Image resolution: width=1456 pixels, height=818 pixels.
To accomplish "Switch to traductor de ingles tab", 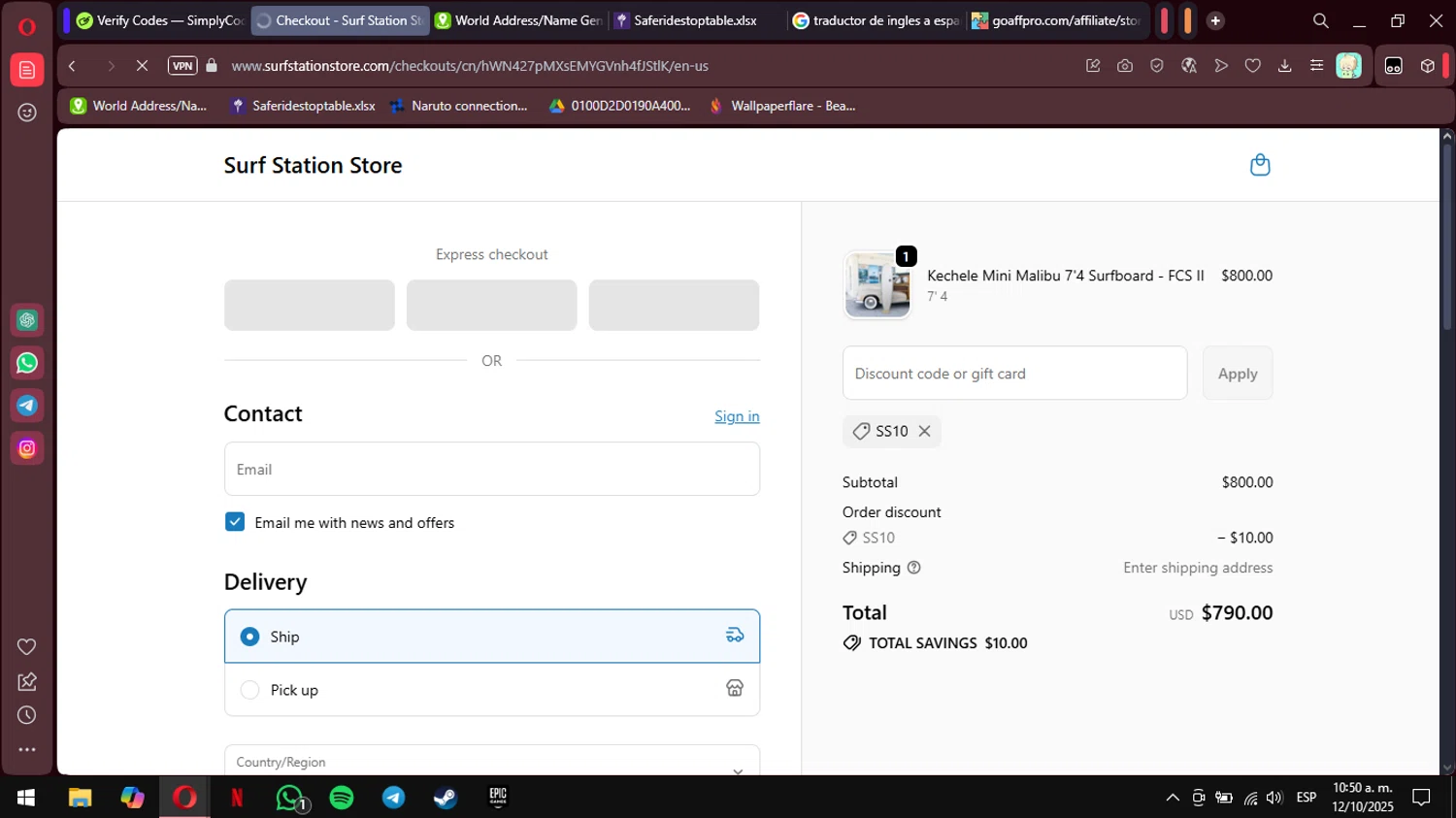I will (877, 20).
